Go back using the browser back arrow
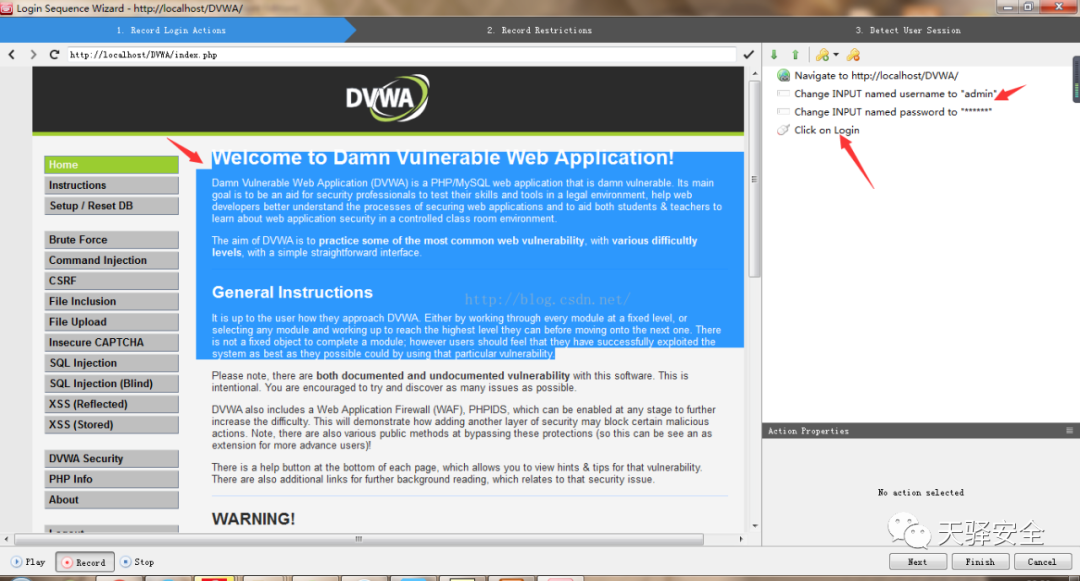This screenshot has width=1080, height=581. pos(12,54)
